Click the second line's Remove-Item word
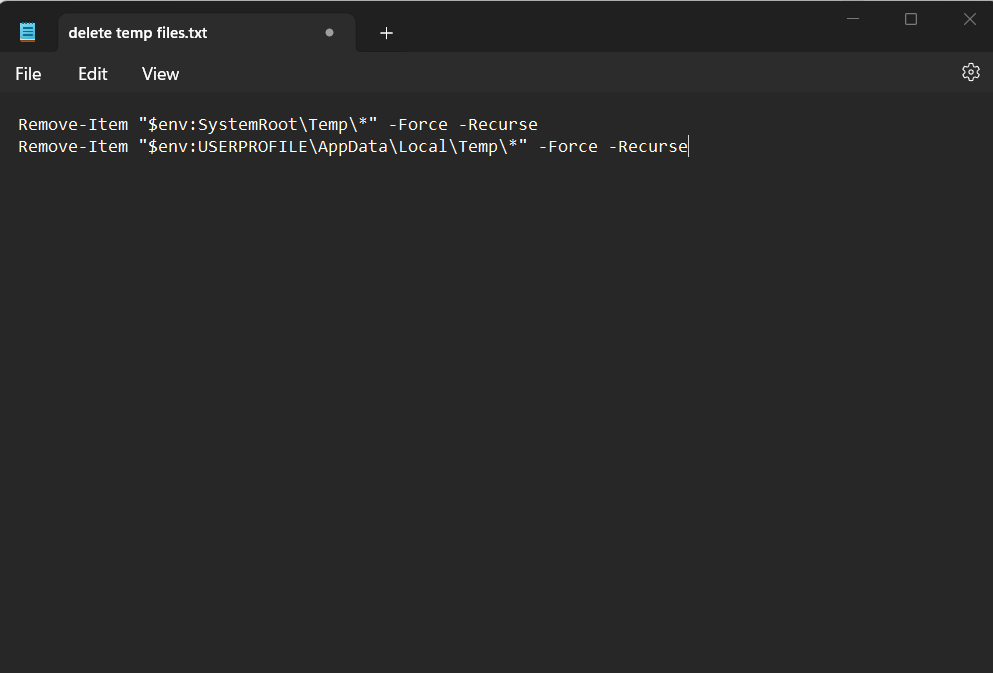The width and height of the screenshot is (993, 673). pyautogui.click(x=73, y=147)
